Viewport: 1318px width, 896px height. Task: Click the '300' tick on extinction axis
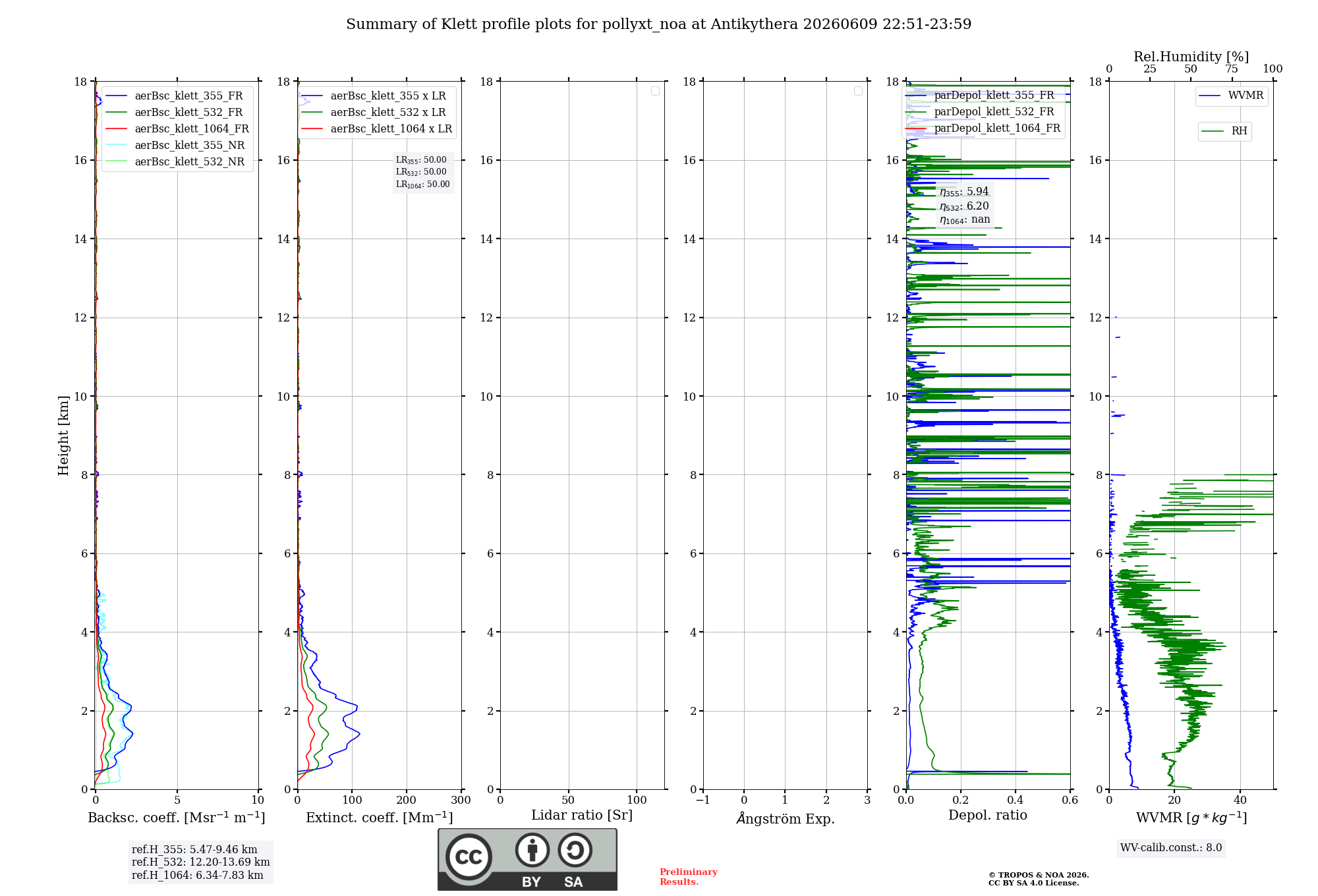click(x=461, y=800)
